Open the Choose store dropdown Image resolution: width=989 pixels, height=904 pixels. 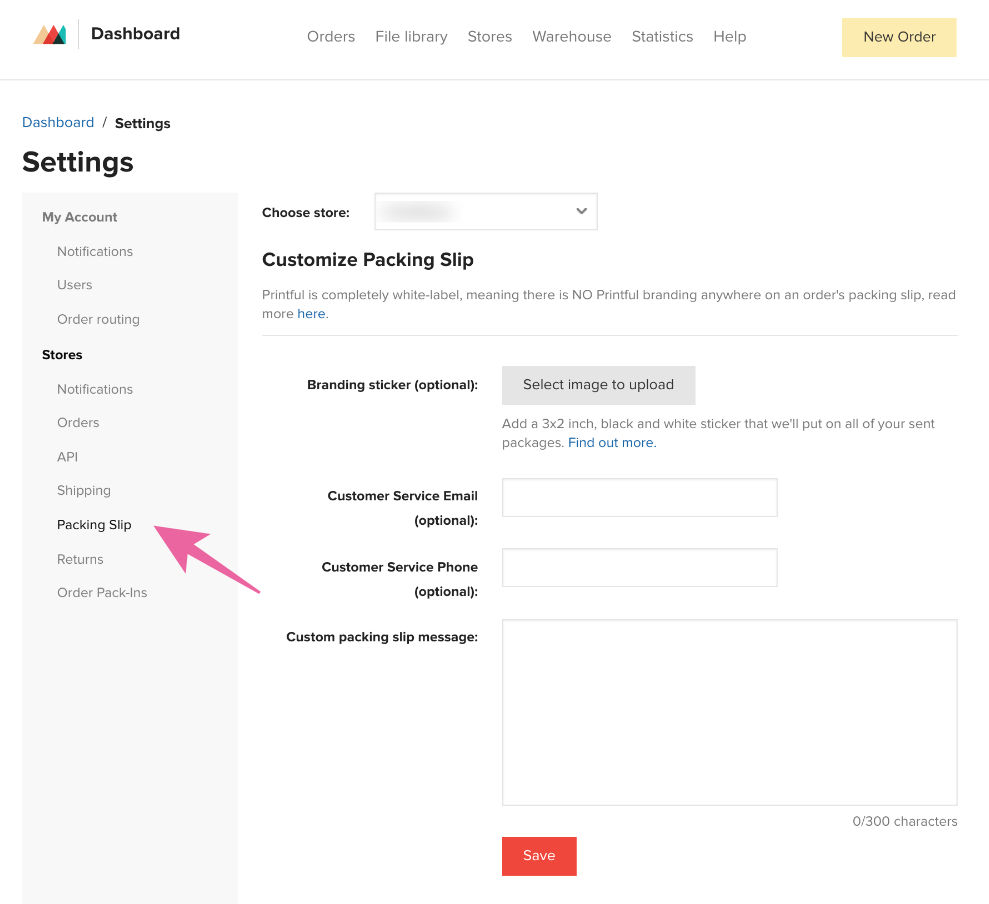point(486,212)
